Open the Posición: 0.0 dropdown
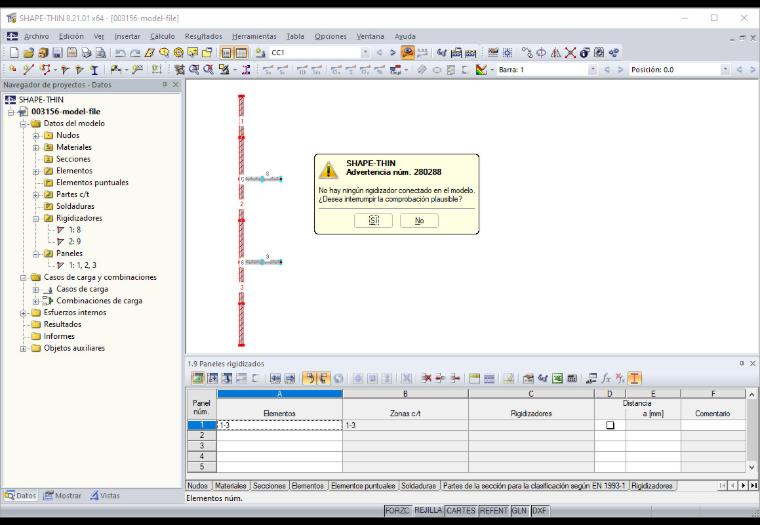The width and height of the screenshot is (760, 525). (x=725, y=70)
